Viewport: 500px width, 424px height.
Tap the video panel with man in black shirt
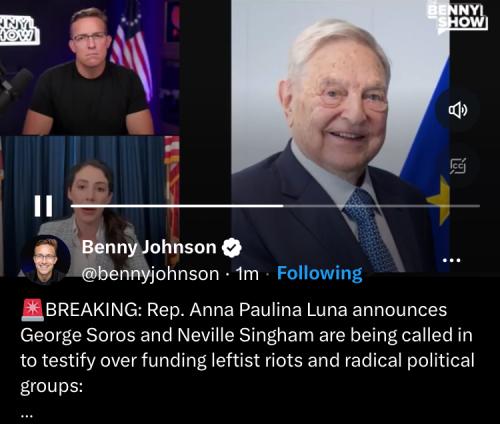point(90,67)
